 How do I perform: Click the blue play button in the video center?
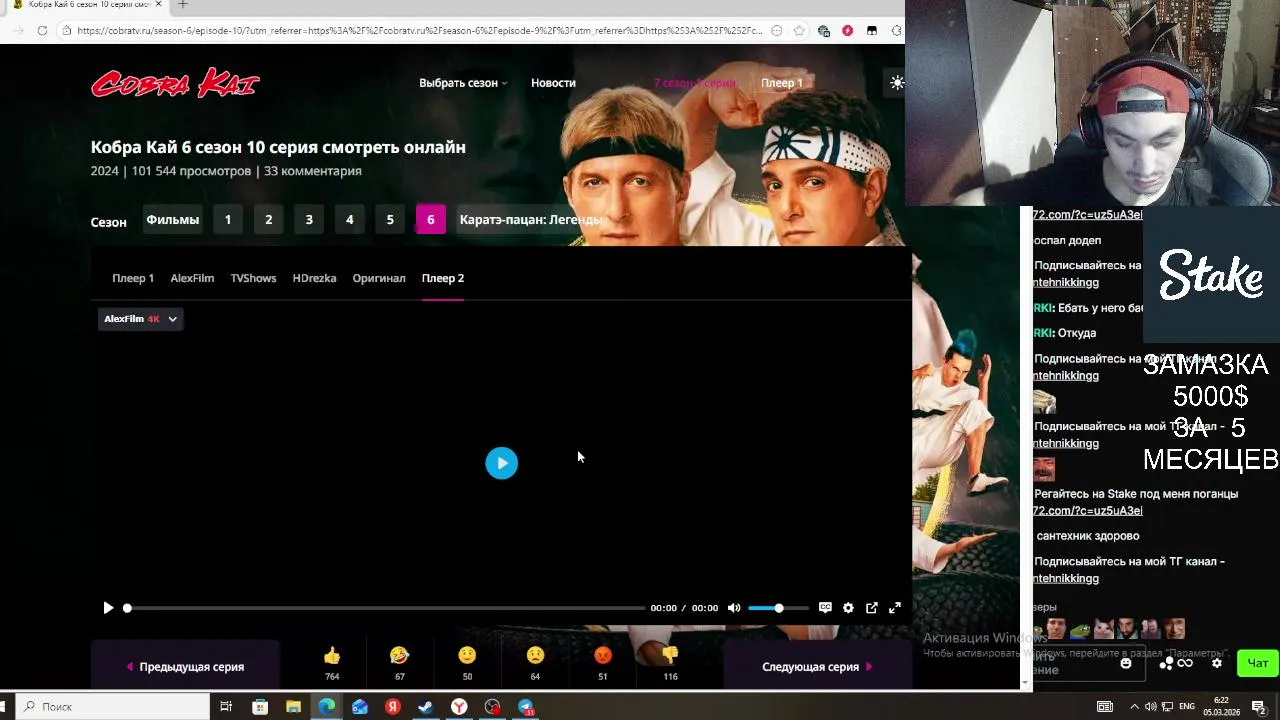[x=502, y=463]
